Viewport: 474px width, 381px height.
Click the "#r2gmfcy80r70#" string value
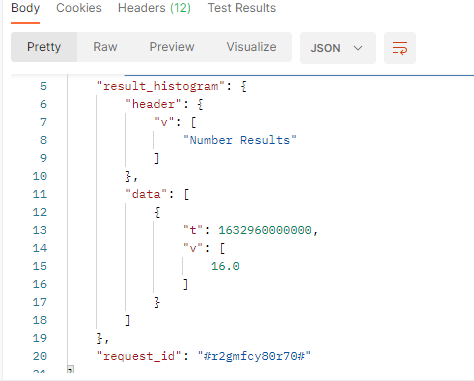(x=254, y=356)
